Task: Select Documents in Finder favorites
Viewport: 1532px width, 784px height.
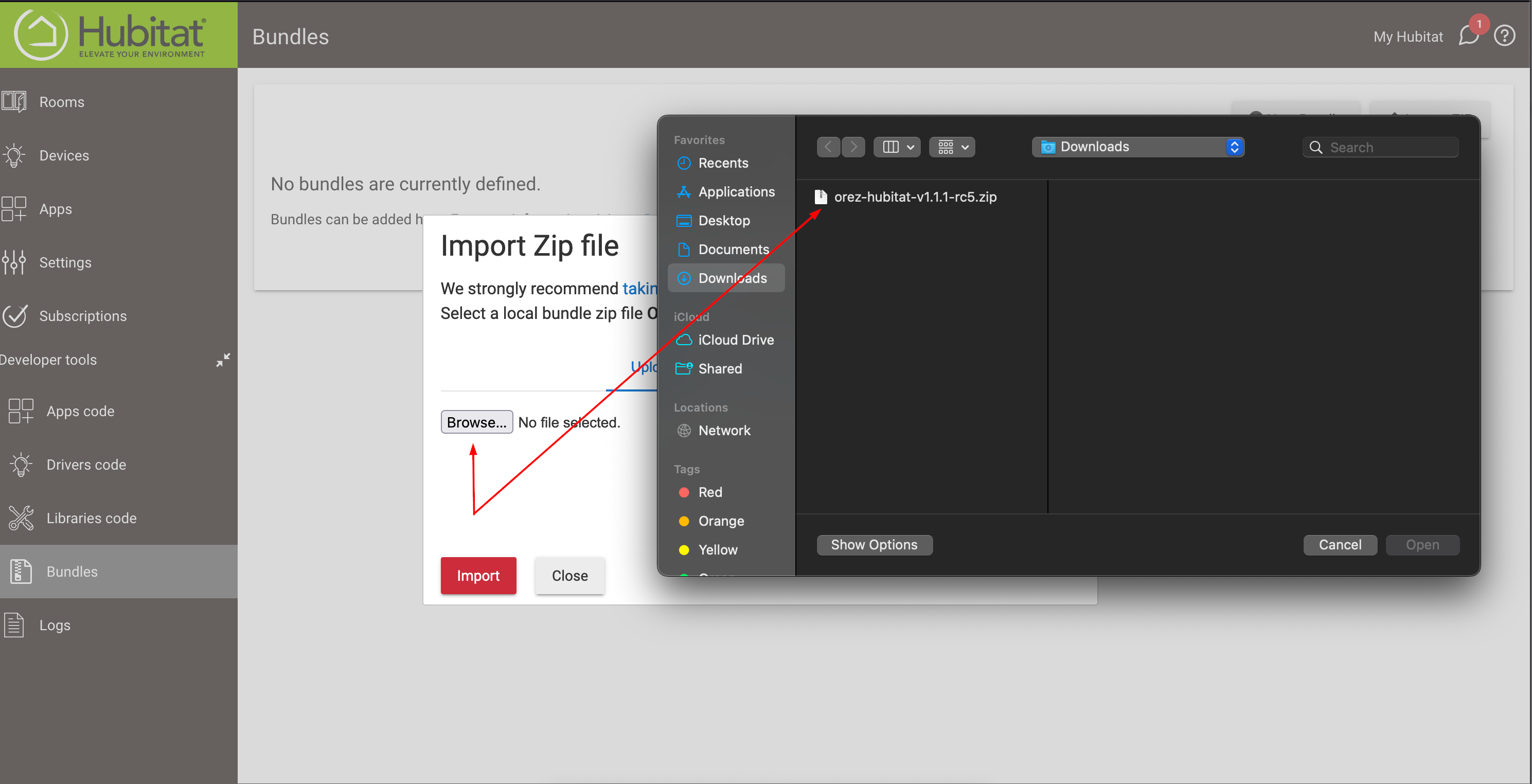Action: pos(733,249)
